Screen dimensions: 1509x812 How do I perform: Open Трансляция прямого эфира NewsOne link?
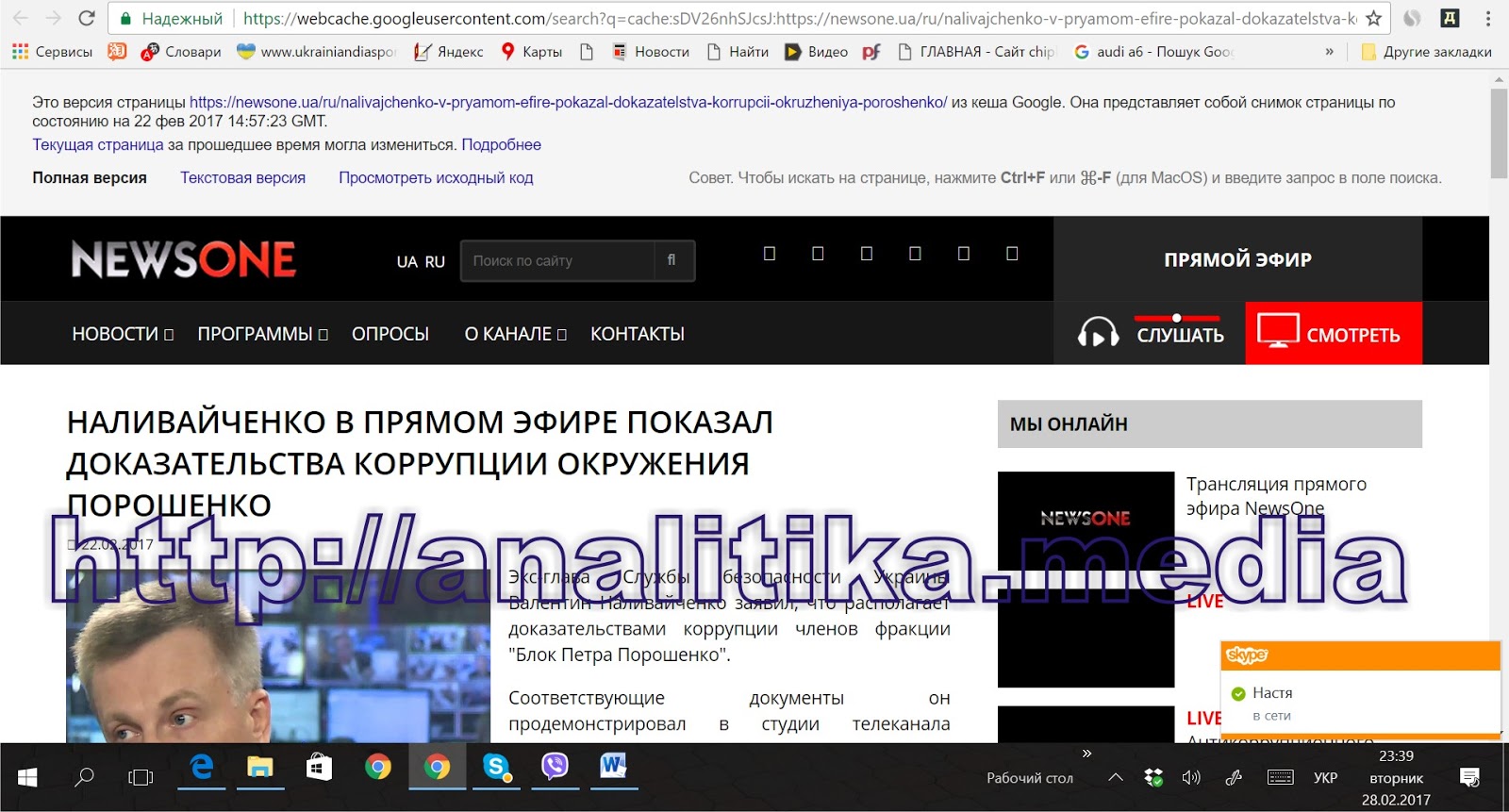pos(1276,496)
